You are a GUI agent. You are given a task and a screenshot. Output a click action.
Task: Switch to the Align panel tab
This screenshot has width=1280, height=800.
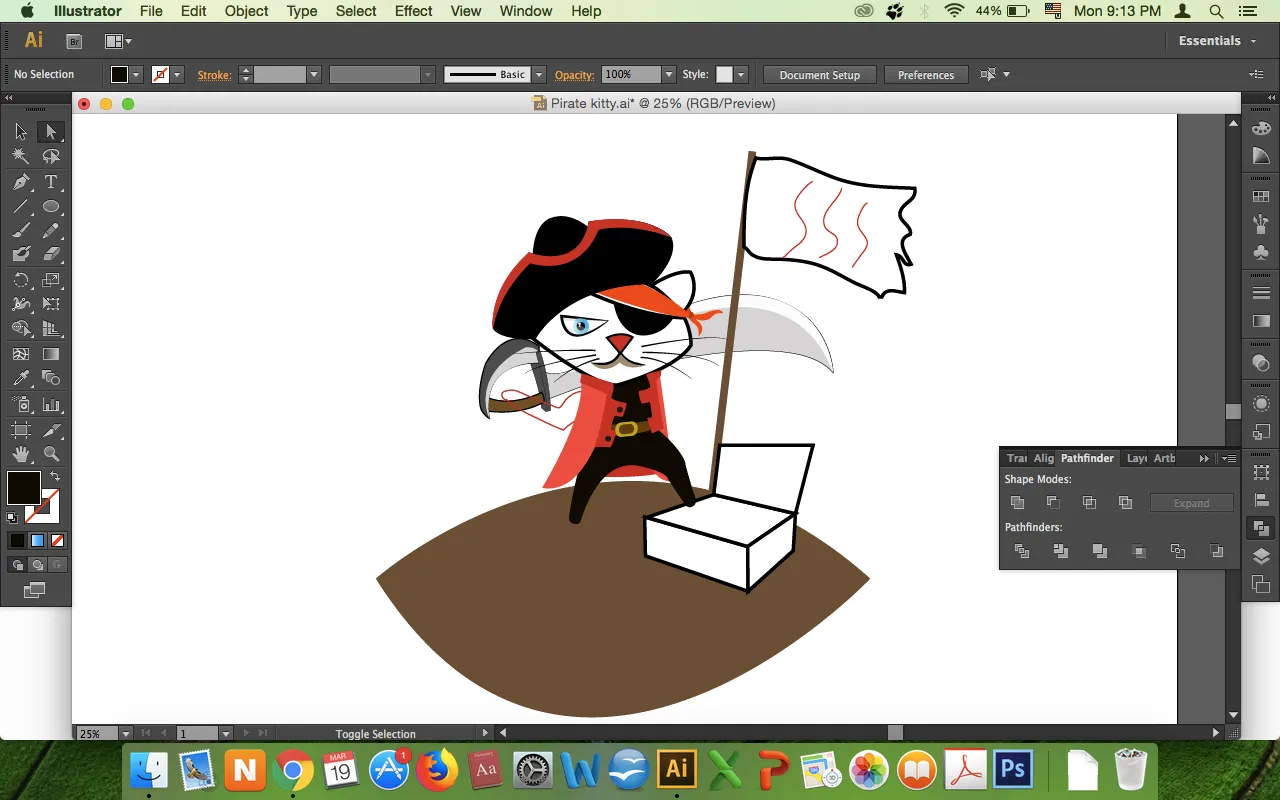(1044, 458)
